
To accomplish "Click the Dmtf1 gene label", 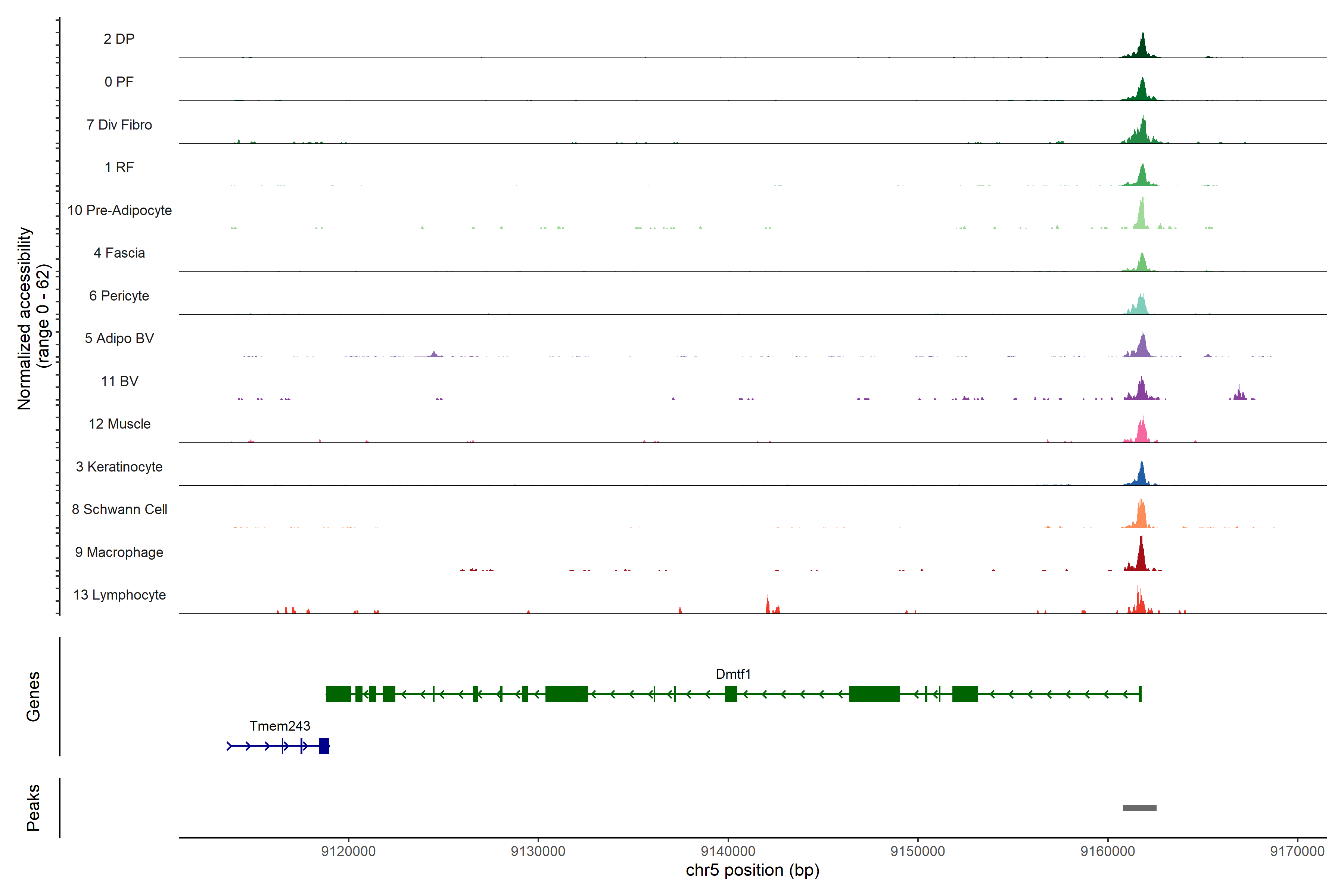I will [x=732, y=674].
